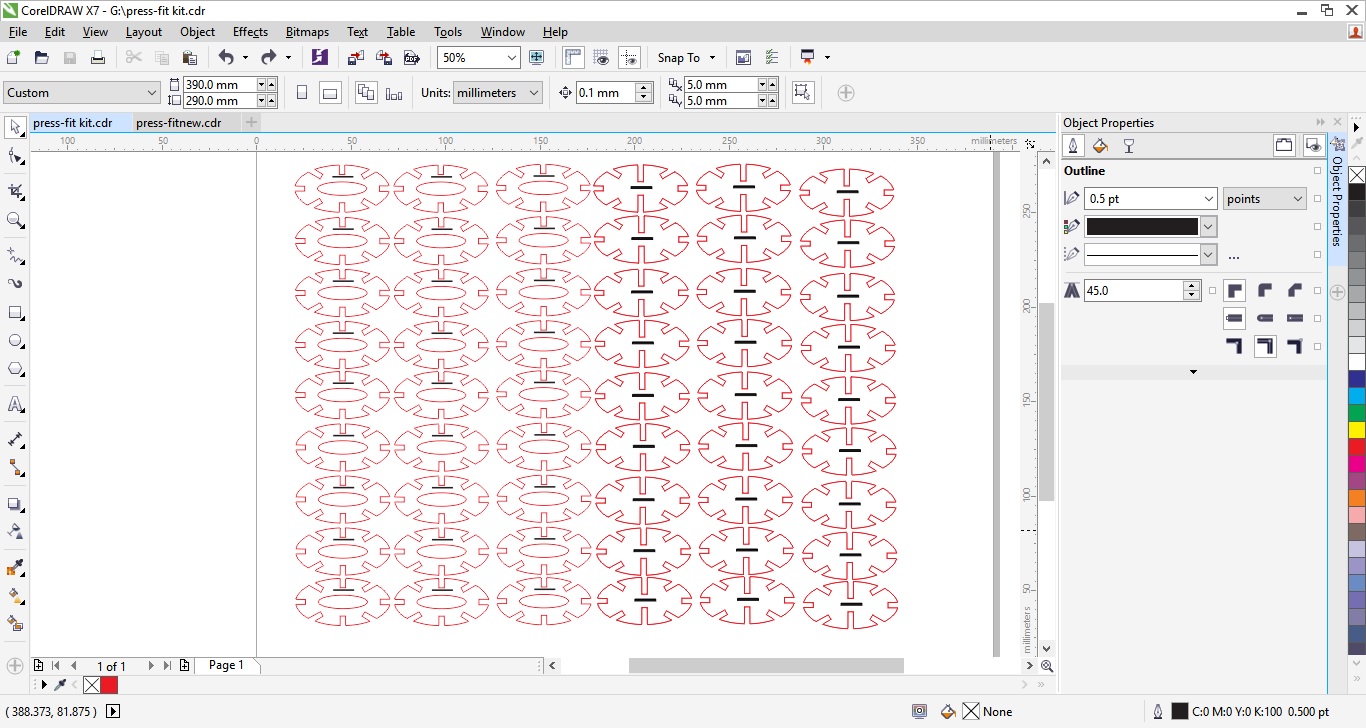The image size is (1366, 728).
Task: Pick the Ellipse tool
Action: click(x=16, y=341)
